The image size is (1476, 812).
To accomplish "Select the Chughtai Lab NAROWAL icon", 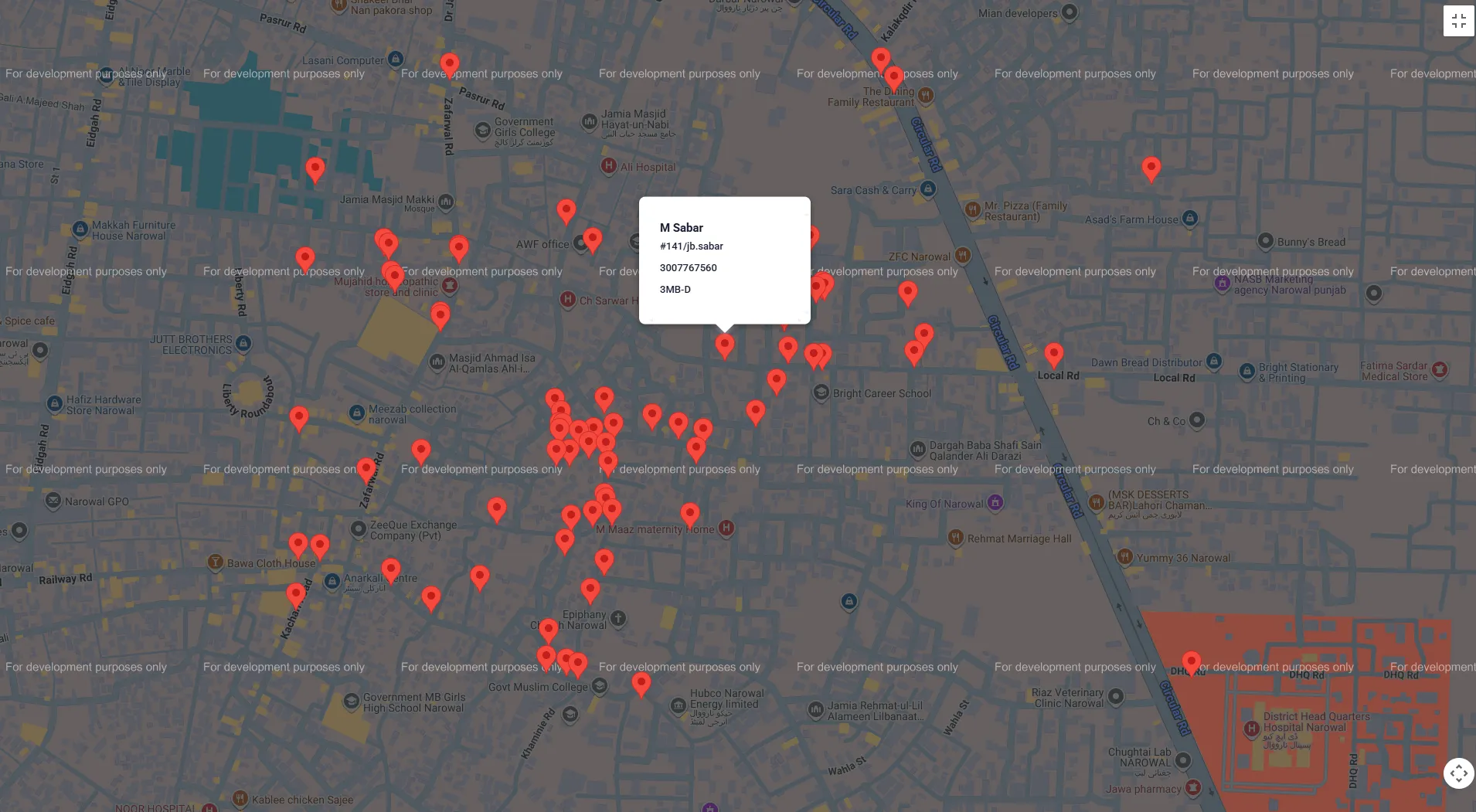I will click(1182, 761).
